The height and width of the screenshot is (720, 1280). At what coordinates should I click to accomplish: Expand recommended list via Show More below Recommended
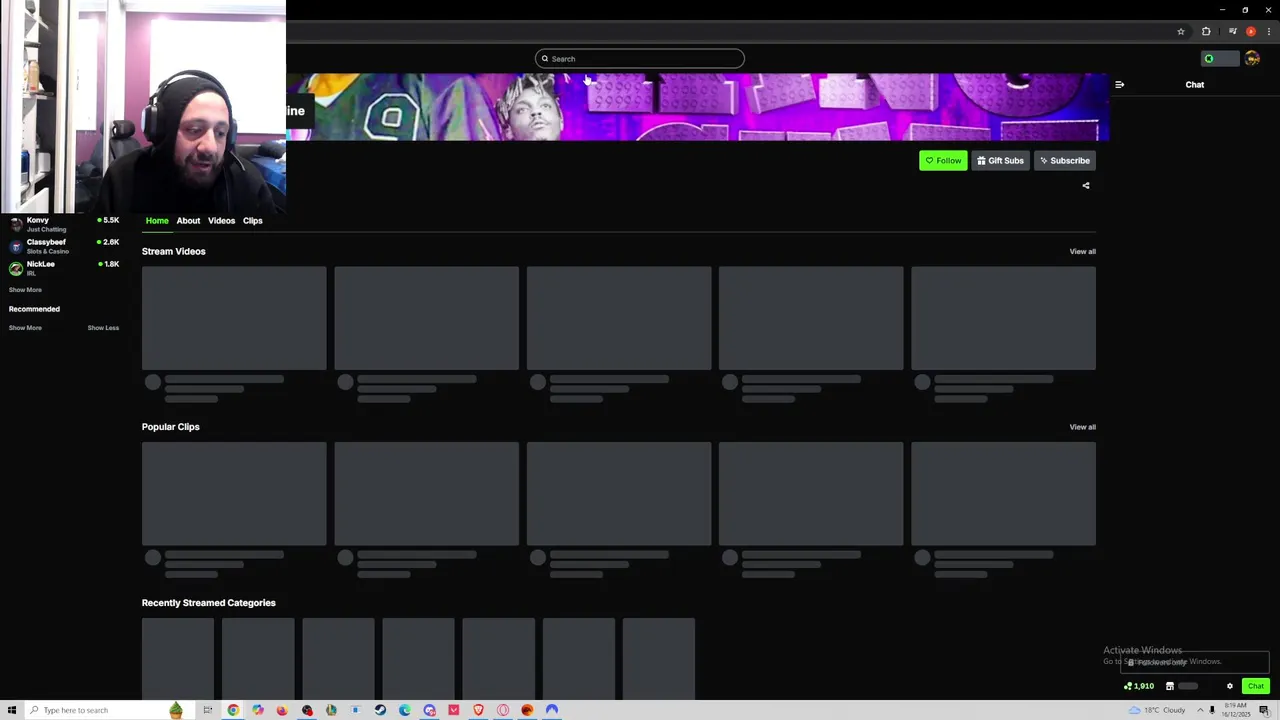point(25,328)
